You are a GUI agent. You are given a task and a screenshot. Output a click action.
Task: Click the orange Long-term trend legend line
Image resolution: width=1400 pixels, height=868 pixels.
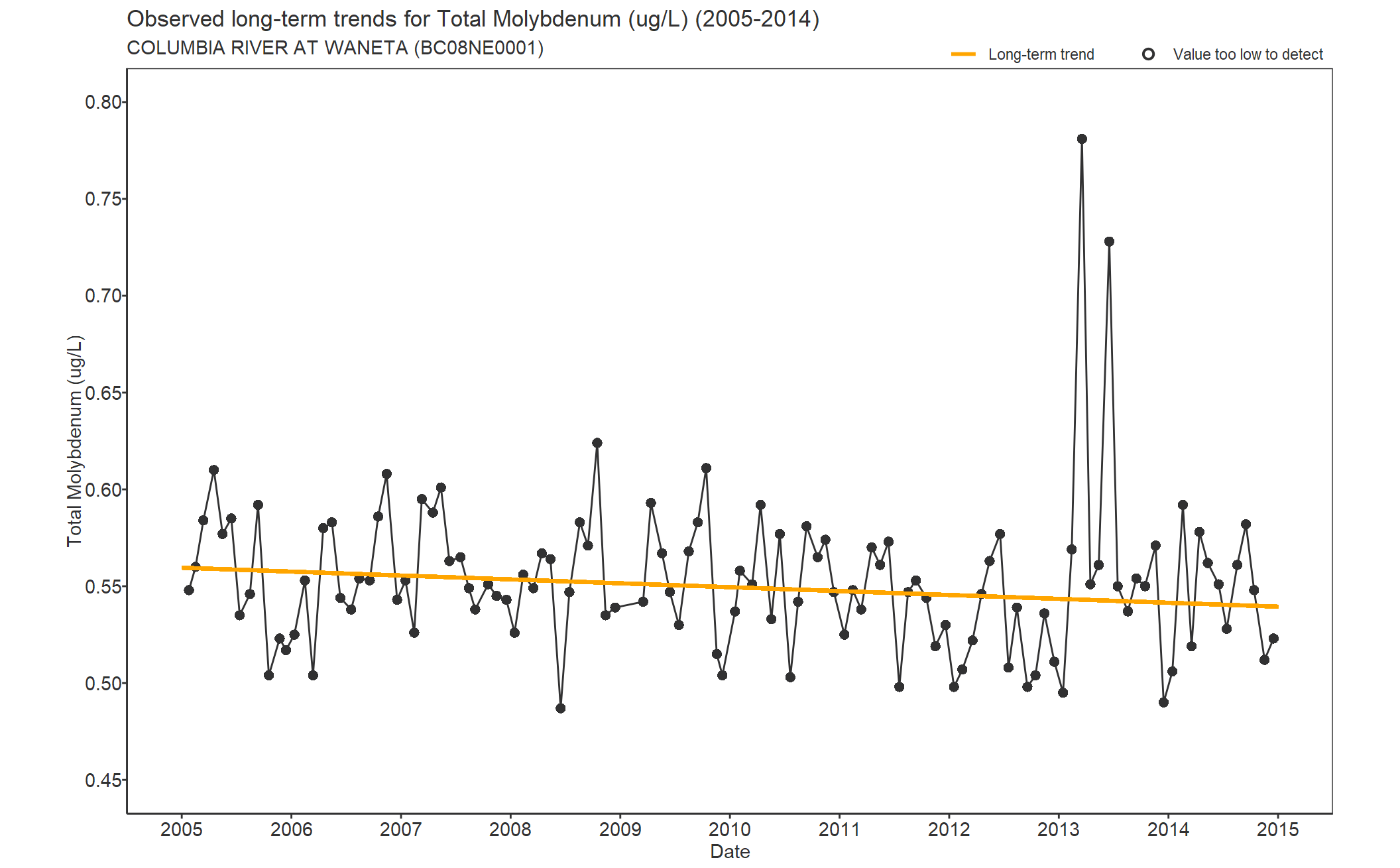pyautogui.click(x=963, y=54)
